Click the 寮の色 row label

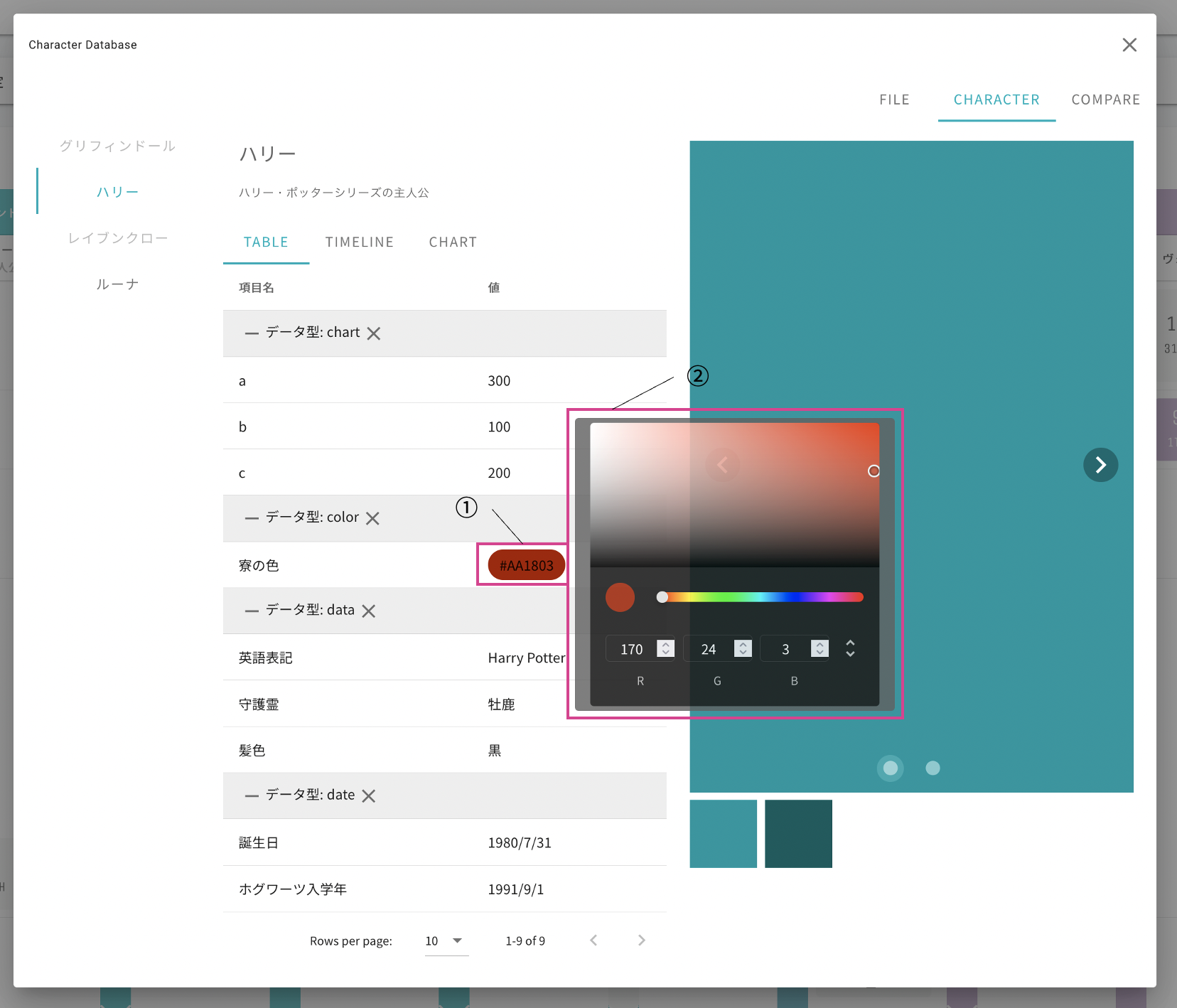coord(259,566)
